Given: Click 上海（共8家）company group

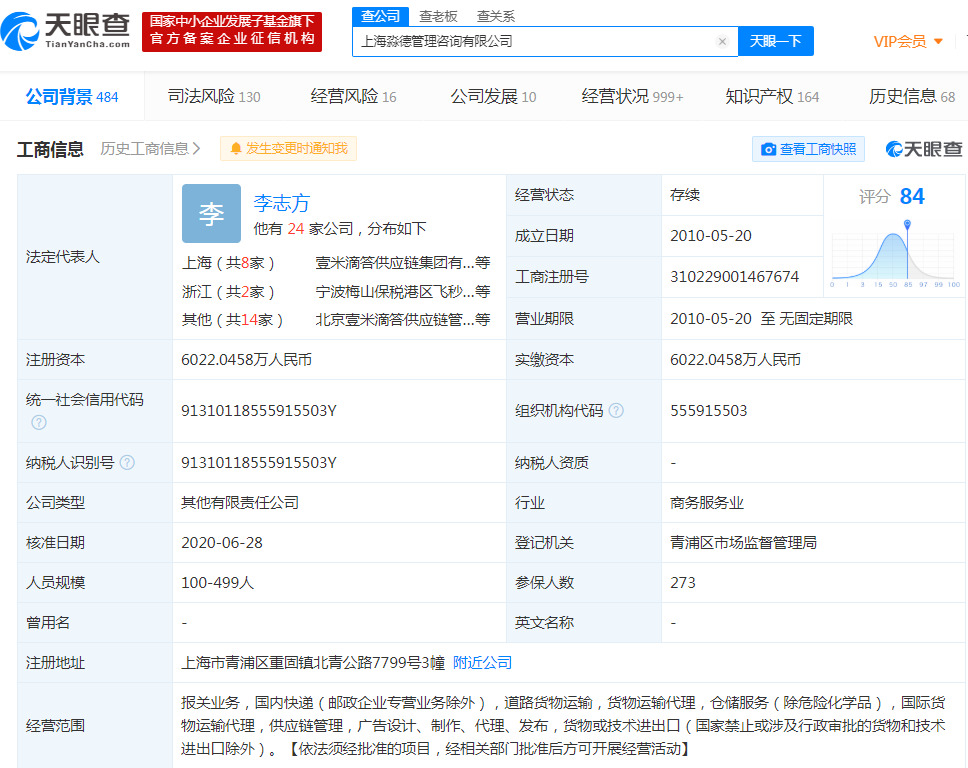Looking at the screenshot, I should [228, 263].
